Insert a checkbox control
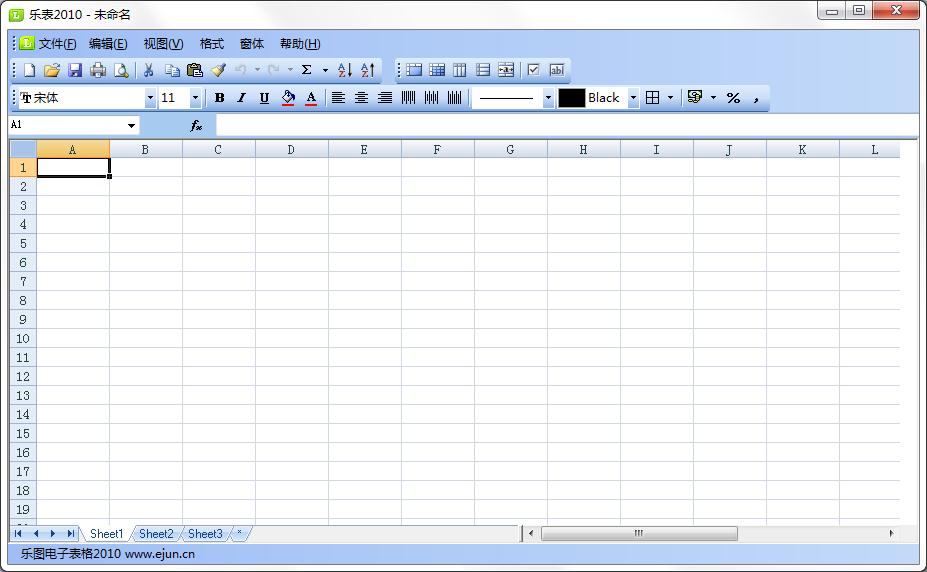 click(533, 70)
